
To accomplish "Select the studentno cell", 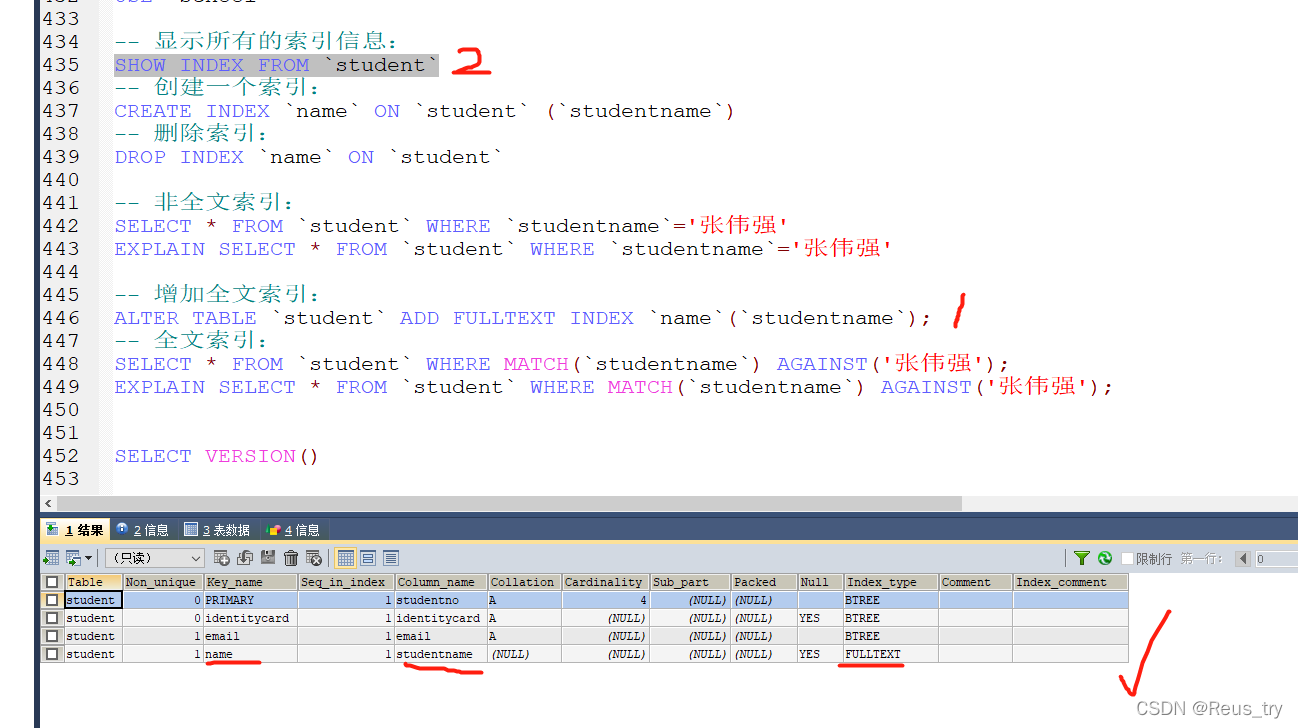I will tap(441, 600).
